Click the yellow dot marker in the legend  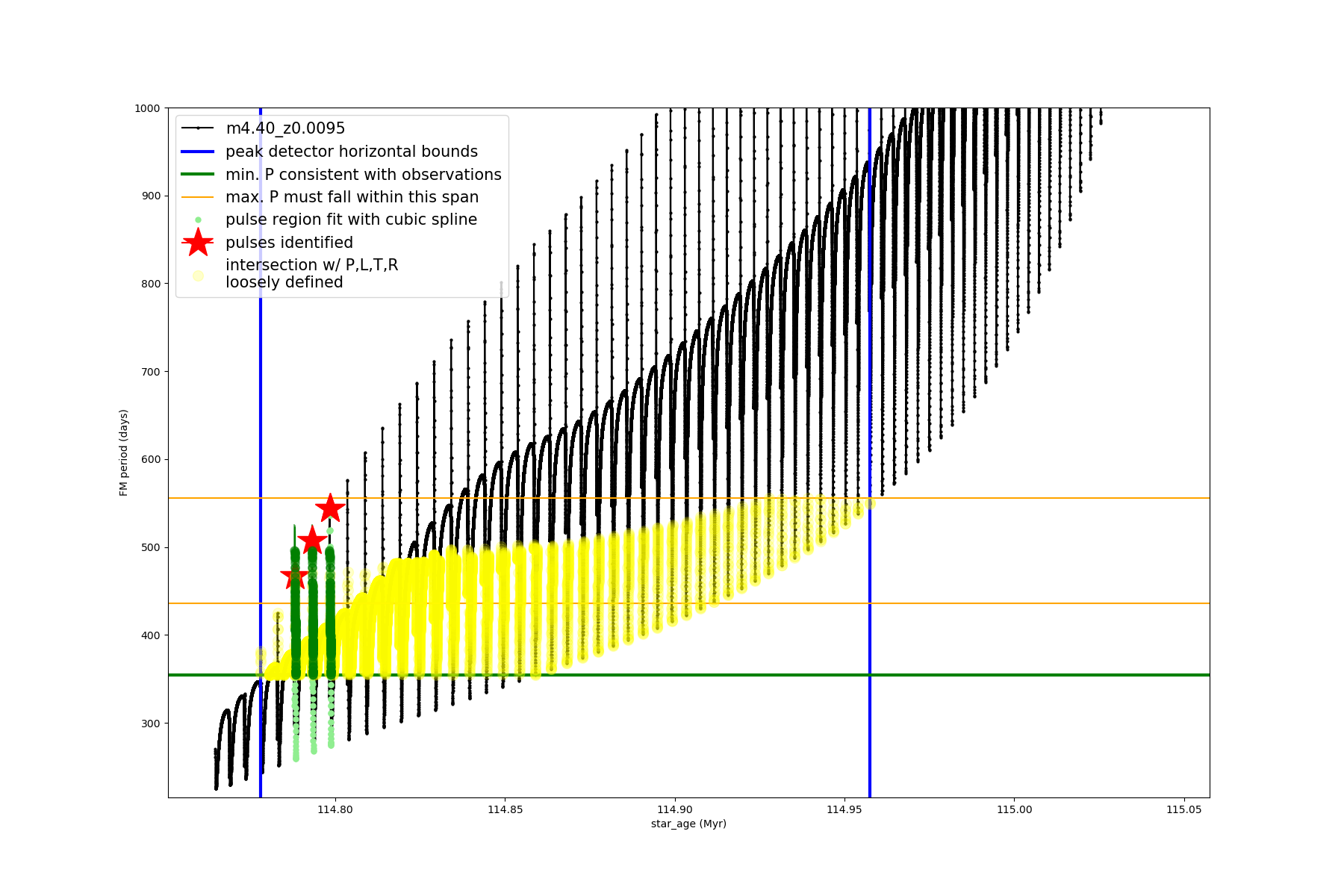tap(198, 276)
